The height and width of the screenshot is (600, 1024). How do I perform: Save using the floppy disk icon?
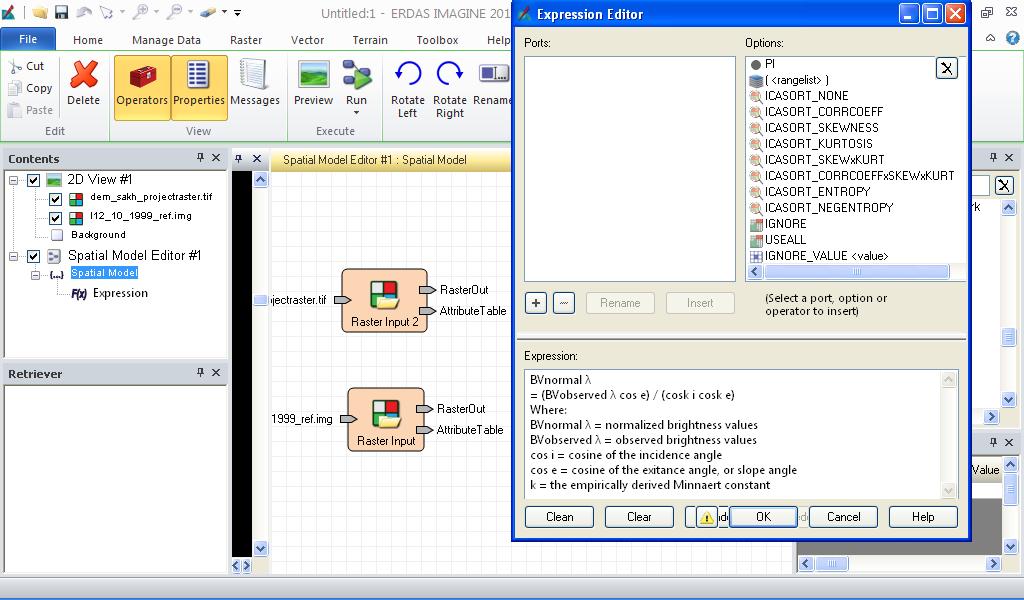(61, 12)
